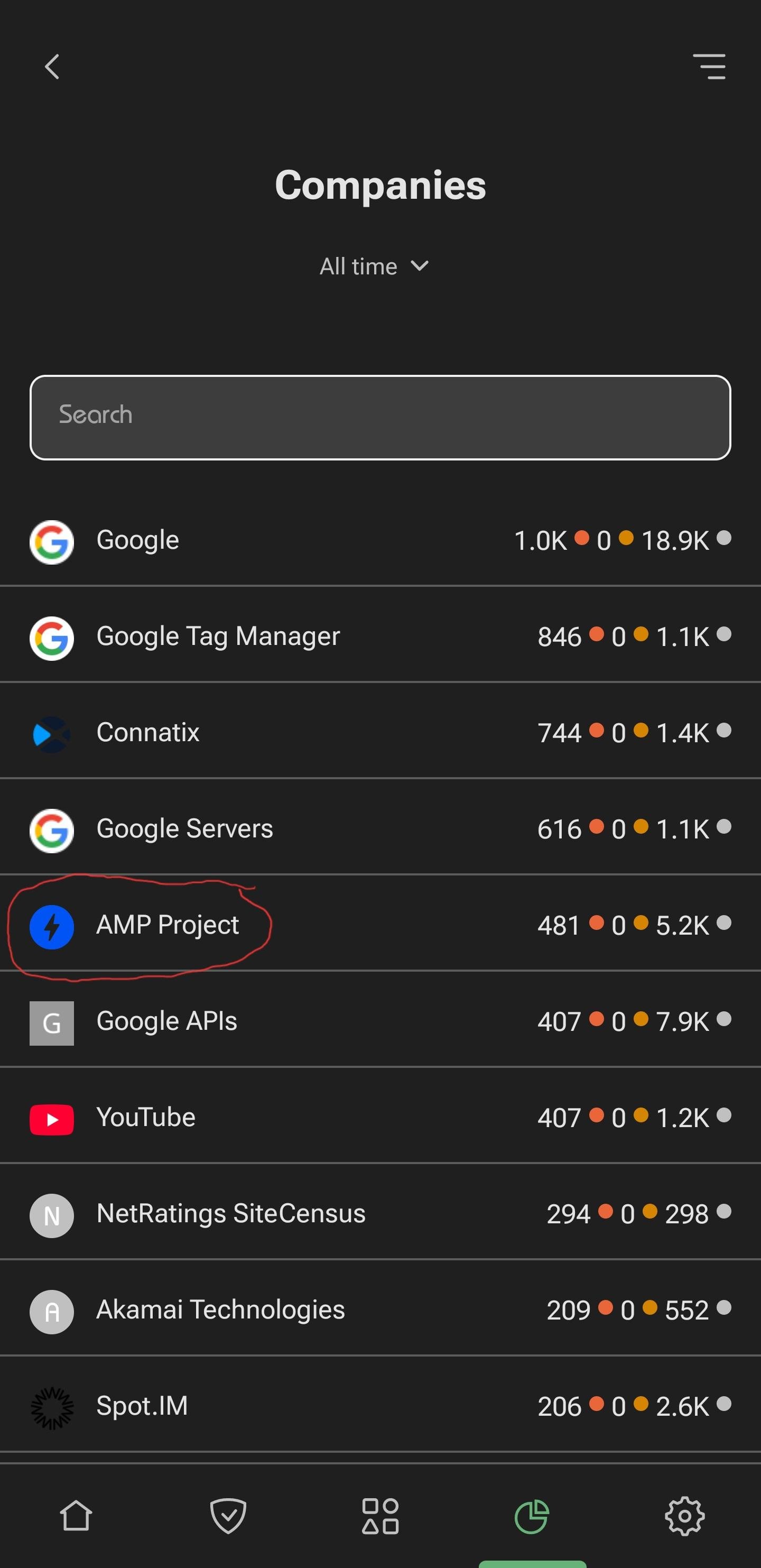
Task: Tap the Connatix logo icon
Action: (x=52, y=734)
